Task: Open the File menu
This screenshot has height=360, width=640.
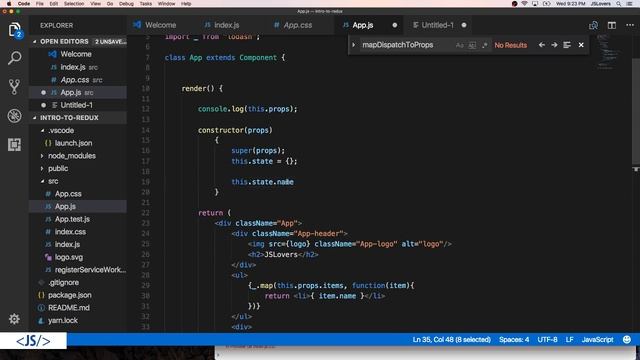Action: (x=40, y=4)
